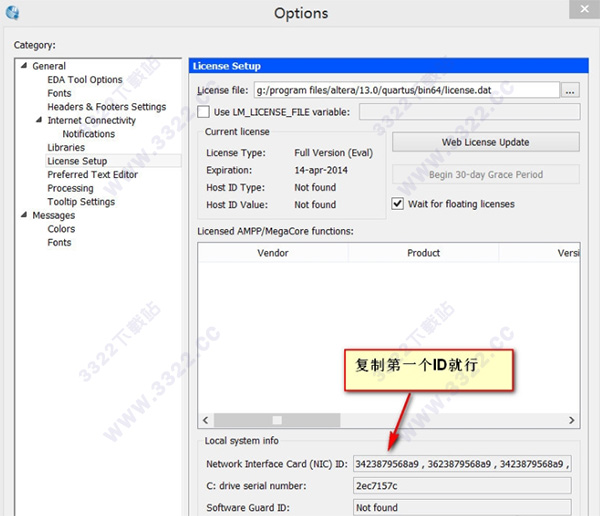Select Colors under Messages
600x516 pixels.
[x=61, y=229]
